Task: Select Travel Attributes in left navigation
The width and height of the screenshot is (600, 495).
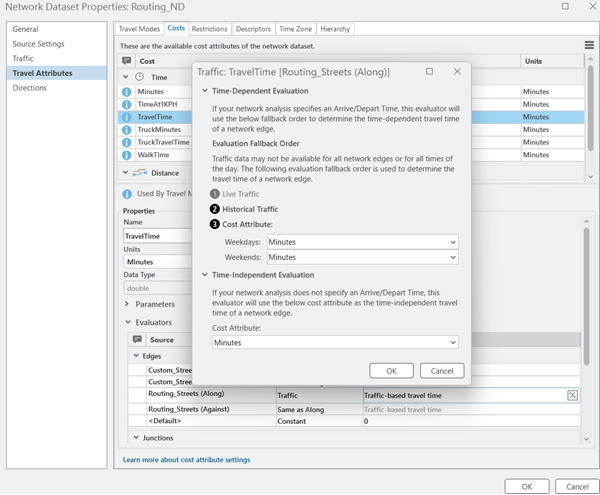Action: tap(57, 73)
